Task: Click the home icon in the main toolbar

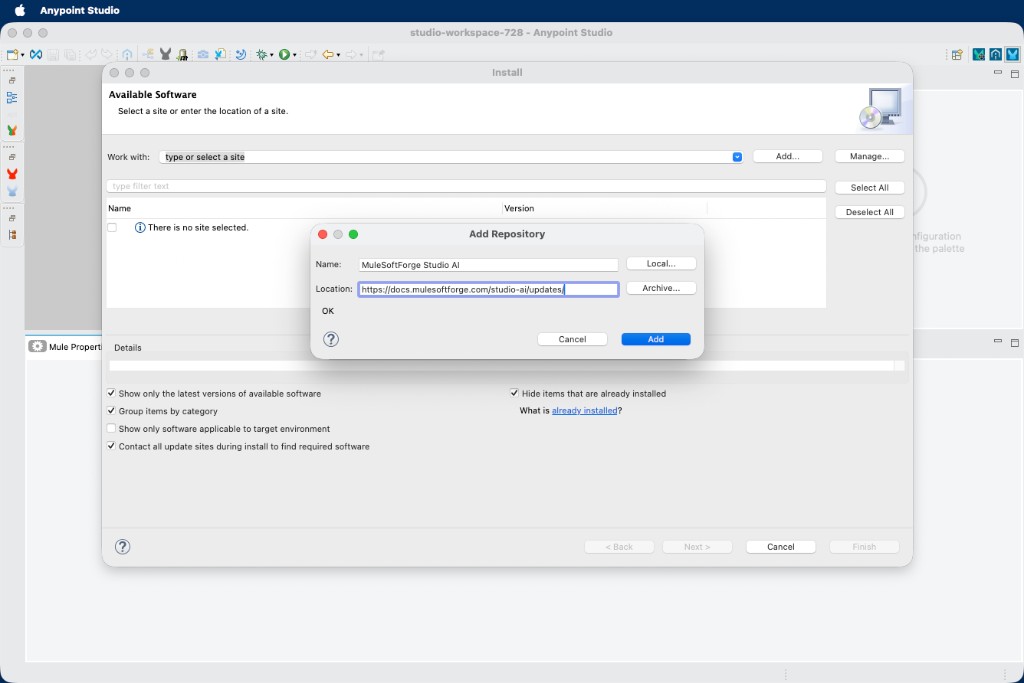Action: [x=127, y=55]
